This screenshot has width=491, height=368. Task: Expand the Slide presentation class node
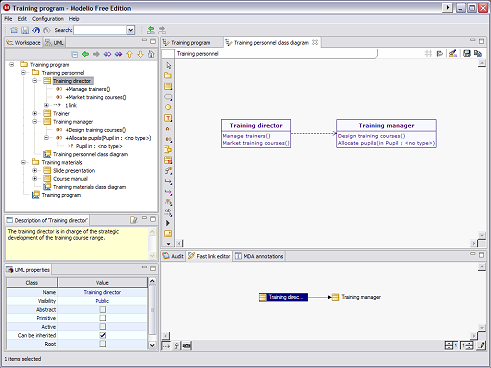(35, 170)
